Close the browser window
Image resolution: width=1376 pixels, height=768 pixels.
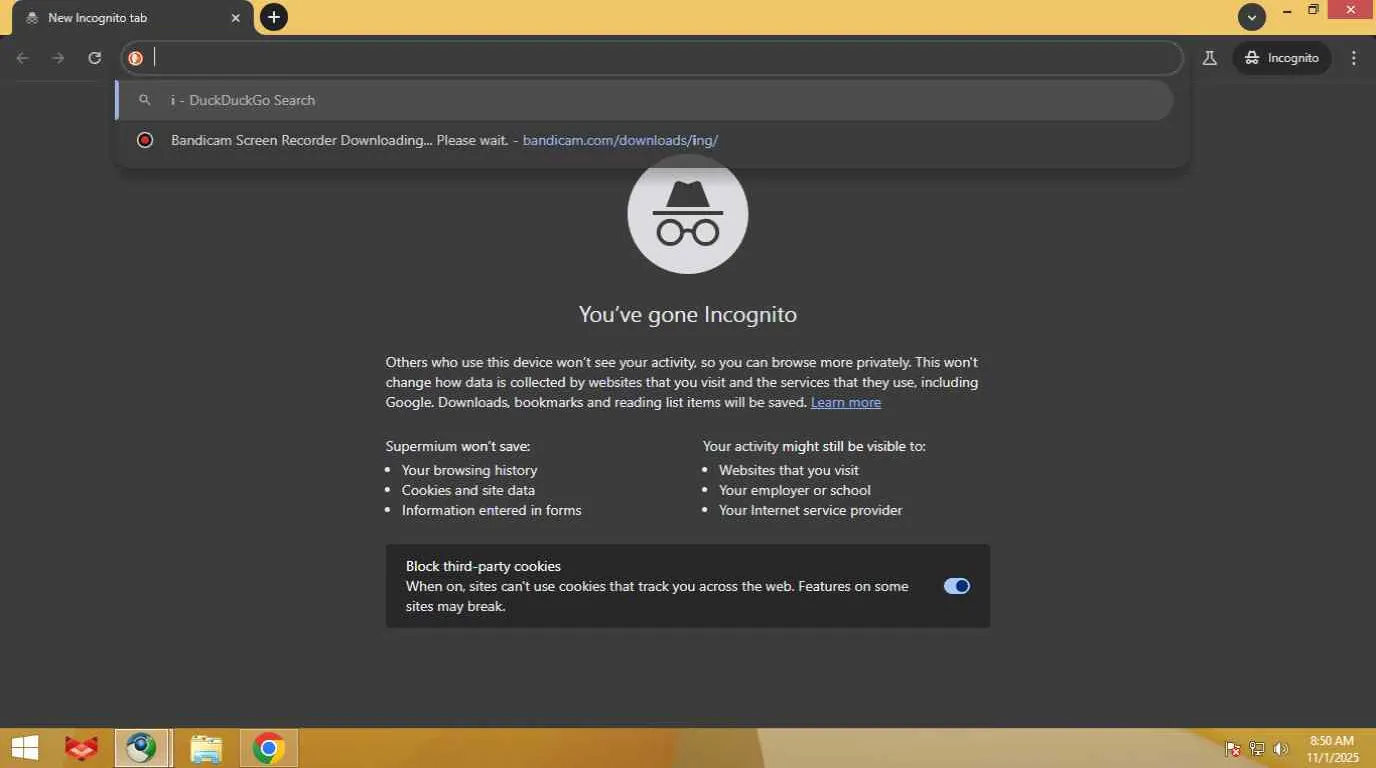(1351, 11)
